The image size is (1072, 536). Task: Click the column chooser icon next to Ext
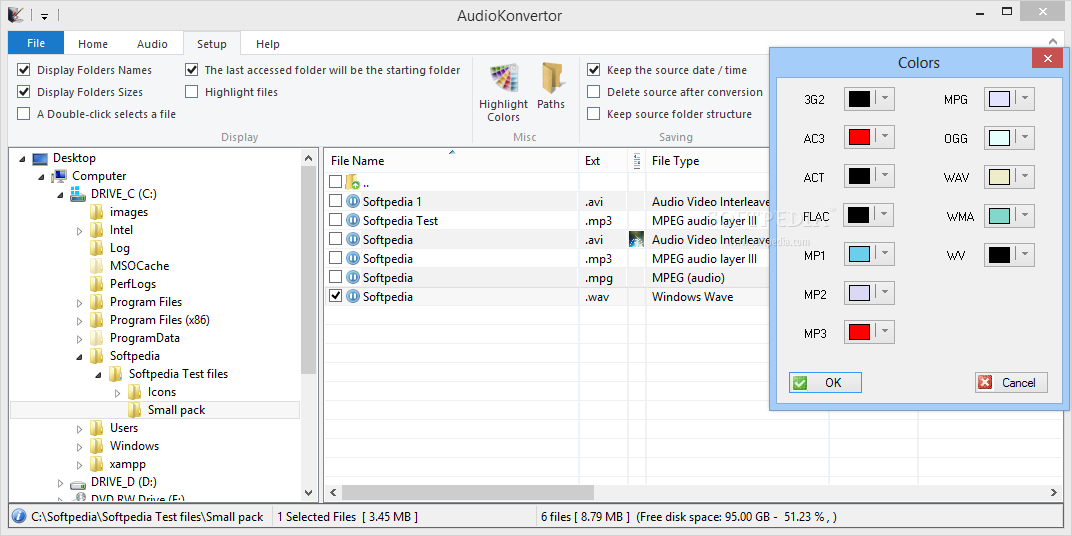coord(636,161)
